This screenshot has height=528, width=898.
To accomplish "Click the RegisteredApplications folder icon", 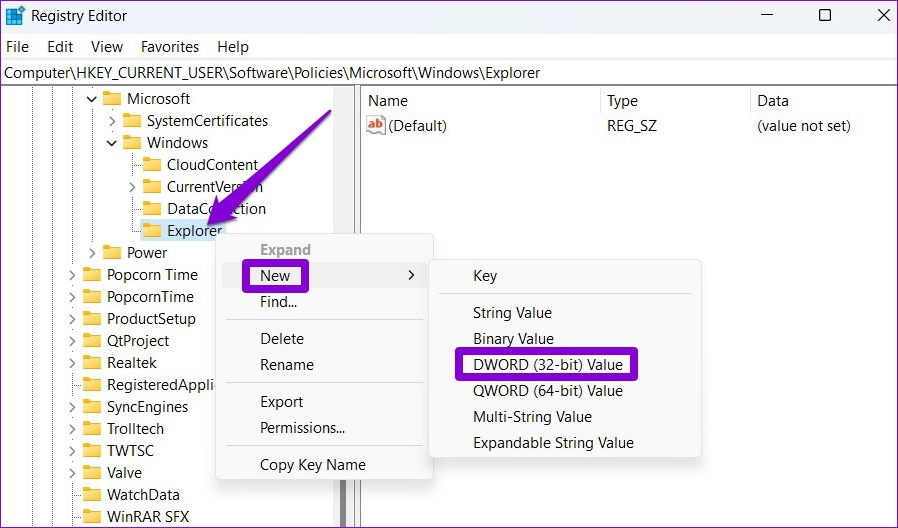I will pos(92,385).
